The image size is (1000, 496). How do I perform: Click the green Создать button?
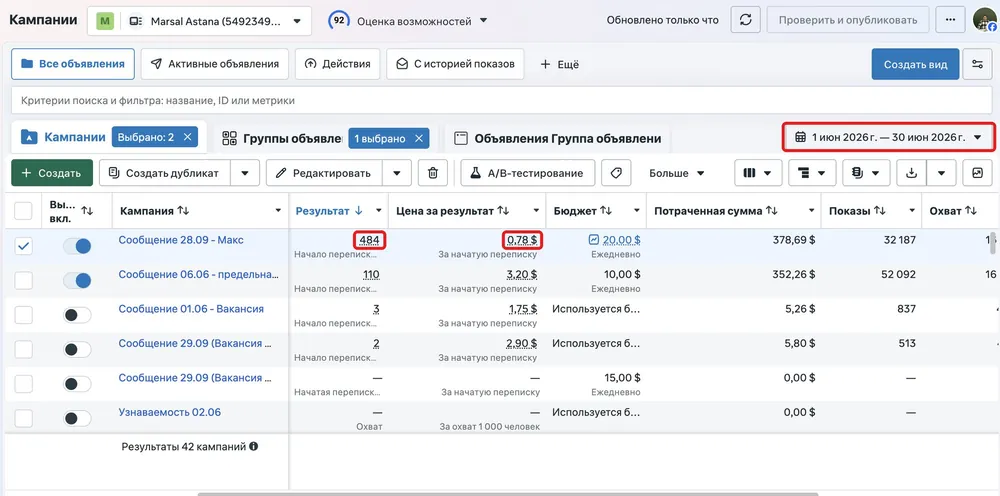point(52,173)
